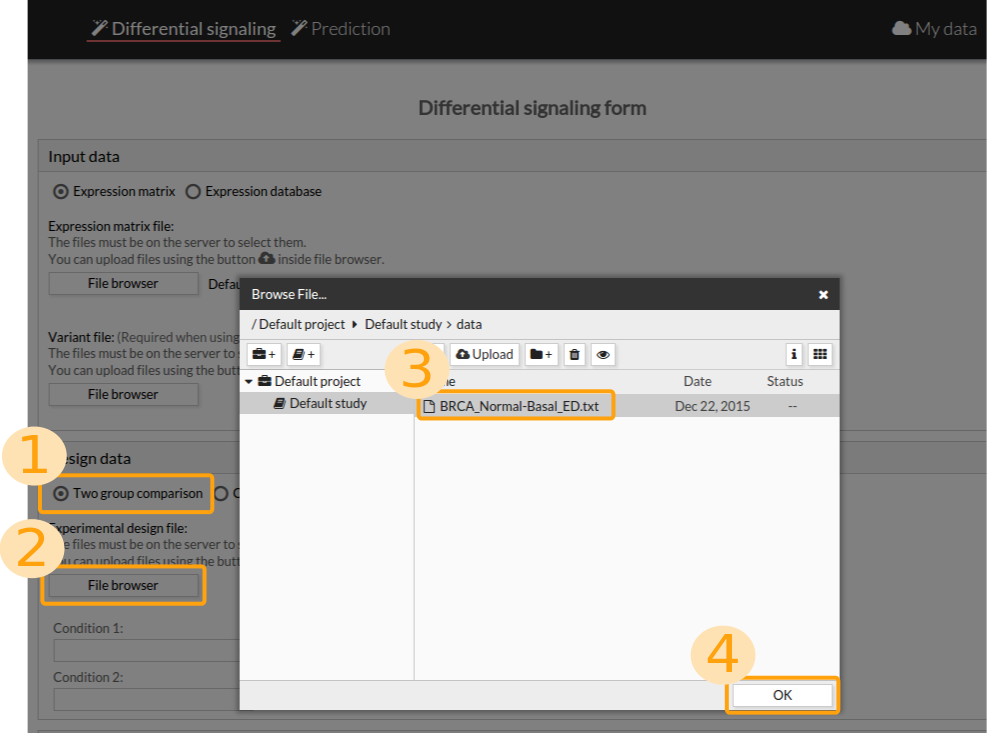Switch to grid view icon
This screenshot has width=987, height=733.
coord(820,354)
